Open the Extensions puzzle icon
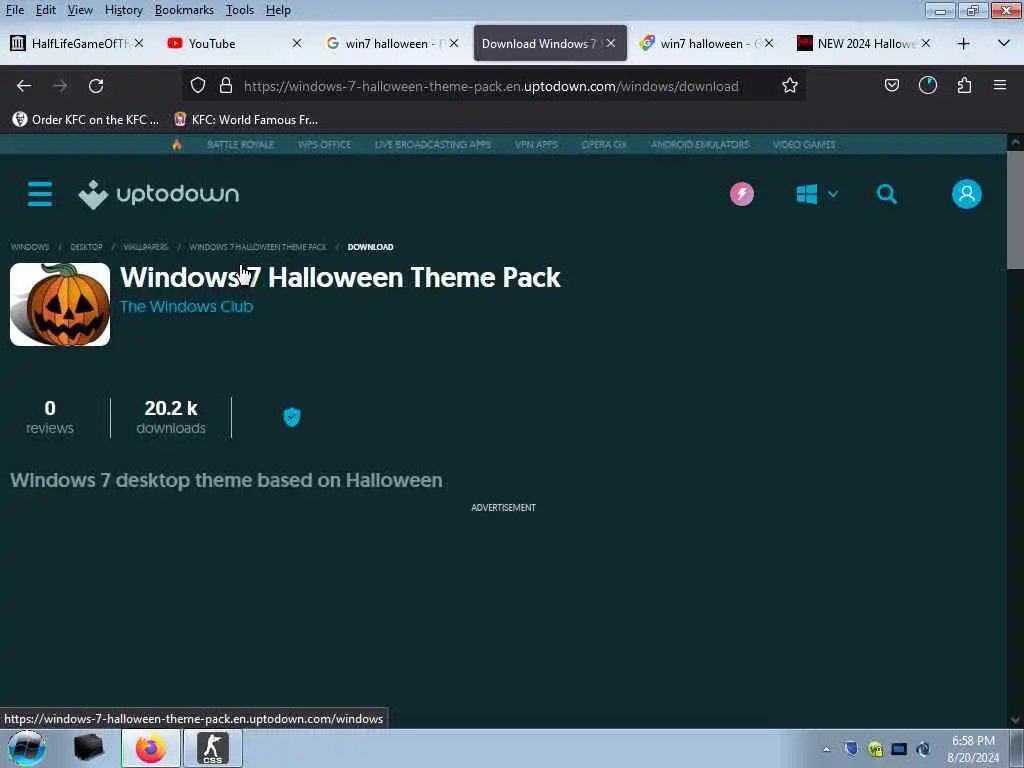The image size is (1024, 768). coord(964,86)
